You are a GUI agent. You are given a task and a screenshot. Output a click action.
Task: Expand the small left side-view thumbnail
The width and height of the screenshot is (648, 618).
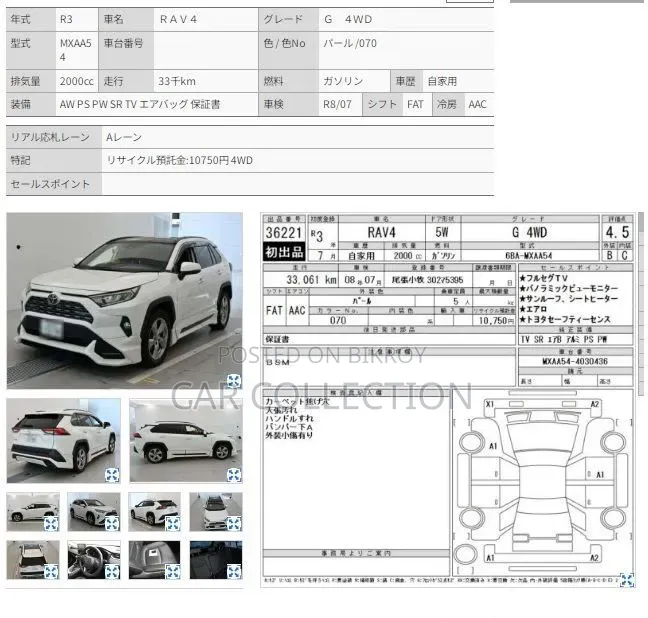coord(51,524)
